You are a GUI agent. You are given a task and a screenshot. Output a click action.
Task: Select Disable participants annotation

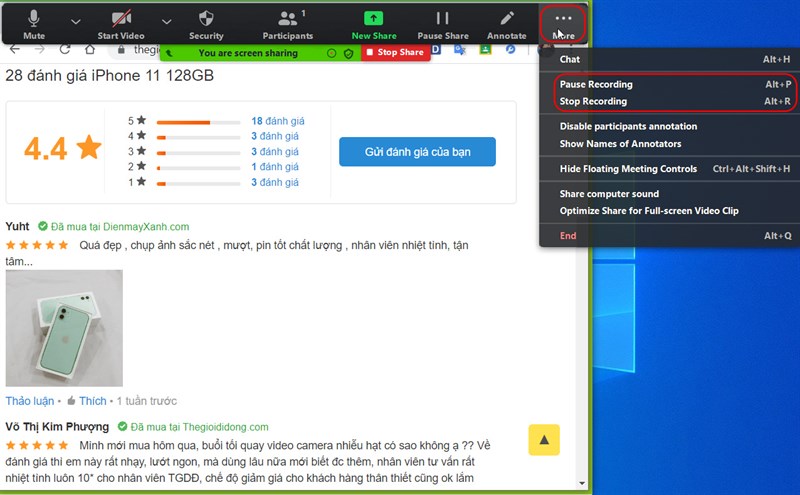[628, 127]
